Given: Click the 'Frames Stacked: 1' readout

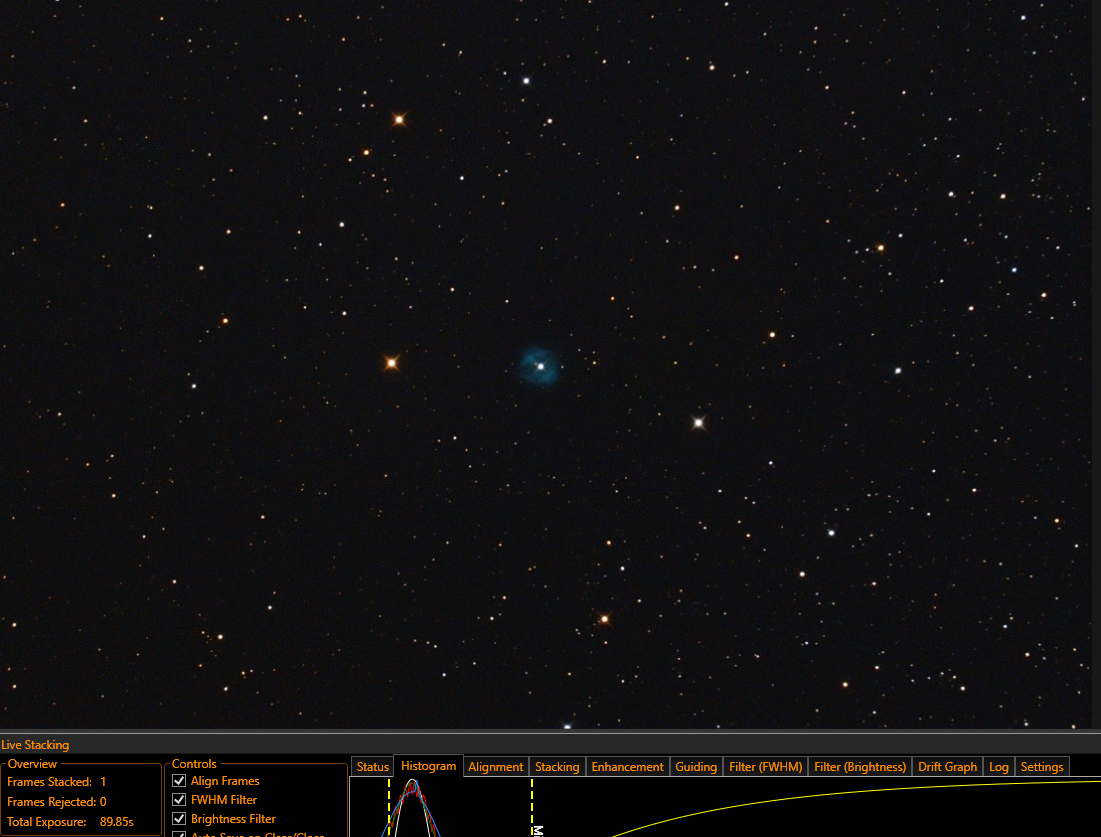Looking at the screenshot, I should 57,782.
